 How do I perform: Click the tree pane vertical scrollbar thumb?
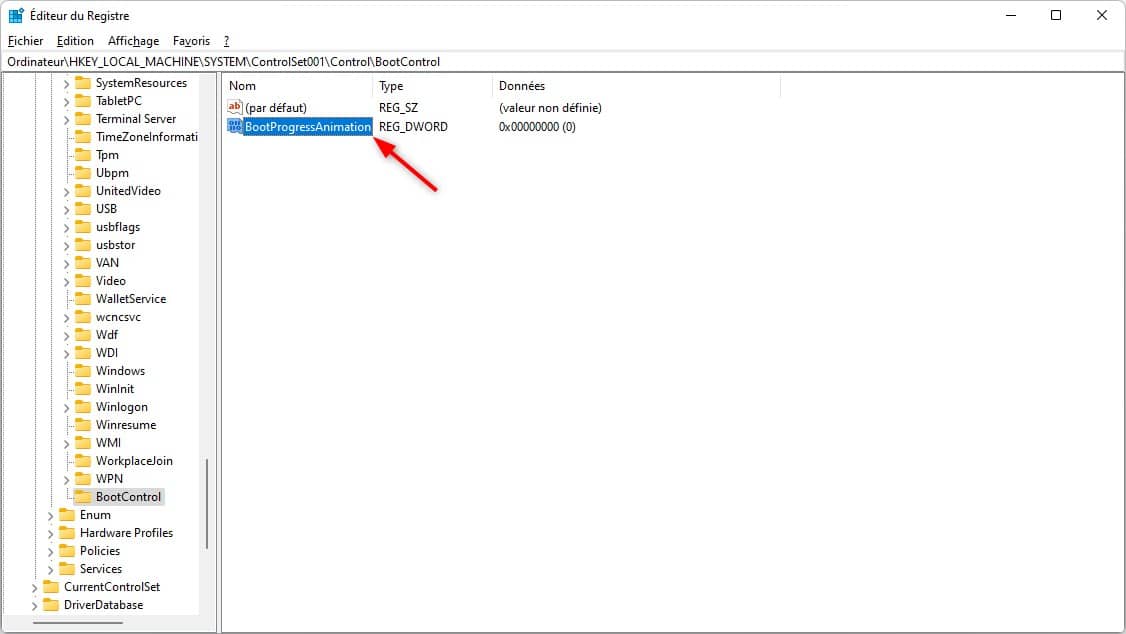point(207,504)
